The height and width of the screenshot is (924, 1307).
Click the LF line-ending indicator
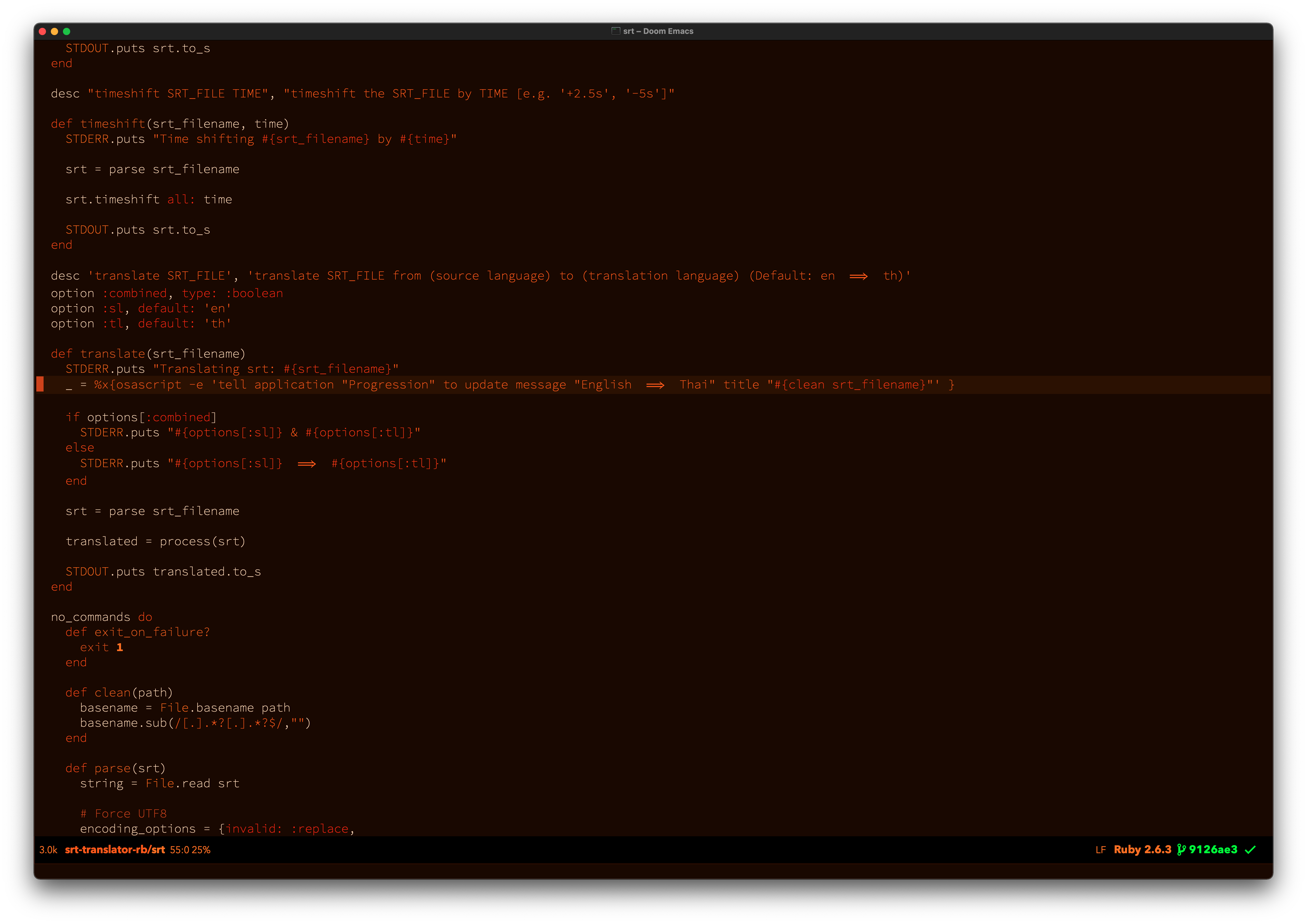point(1100,849)
